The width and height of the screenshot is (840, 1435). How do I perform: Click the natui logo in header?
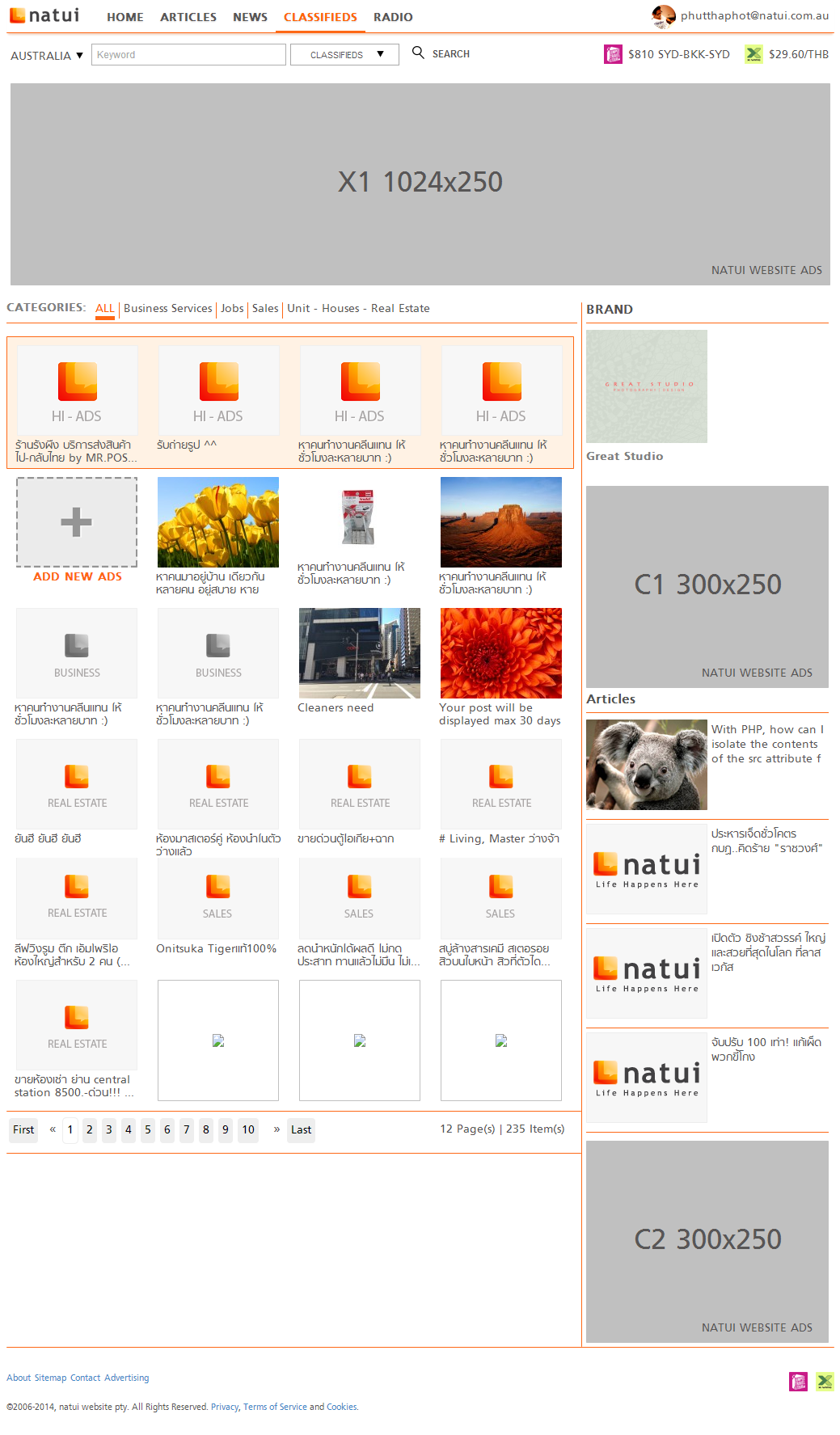click(x=44, y=15)
